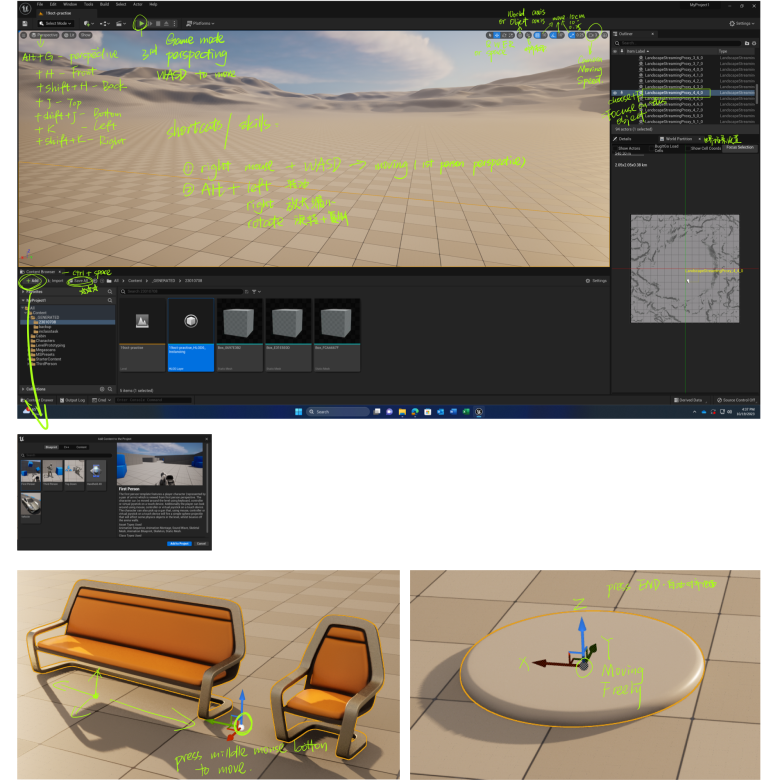Viewport: 780px width, 780px height.
Task: Toggle visibility of LandscapeStreamingProxy_4_4_0
Action: point(615,93)
